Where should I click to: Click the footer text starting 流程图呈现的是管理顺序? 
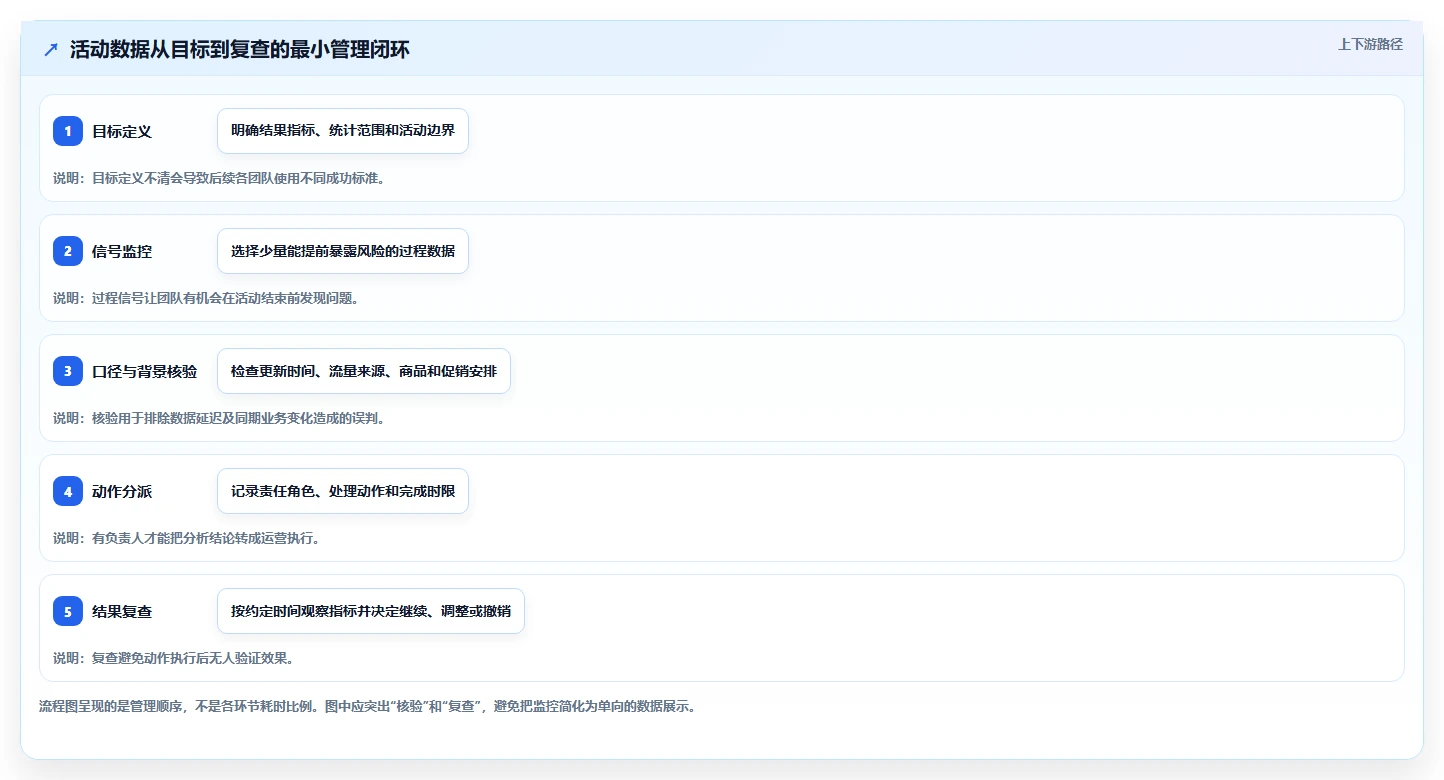(x=367, y=706)
